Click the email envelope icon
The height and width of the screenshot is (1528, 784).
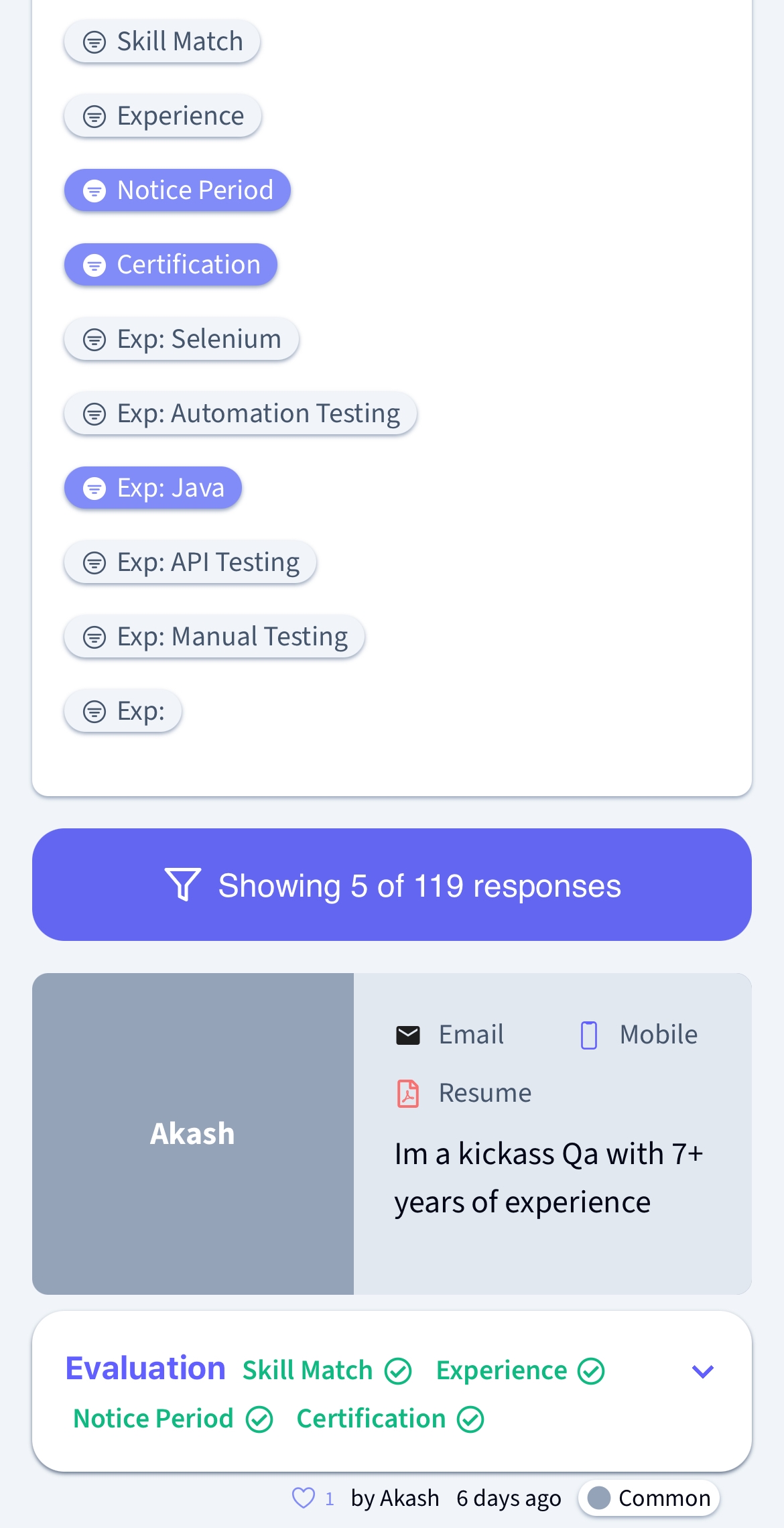408,1035
